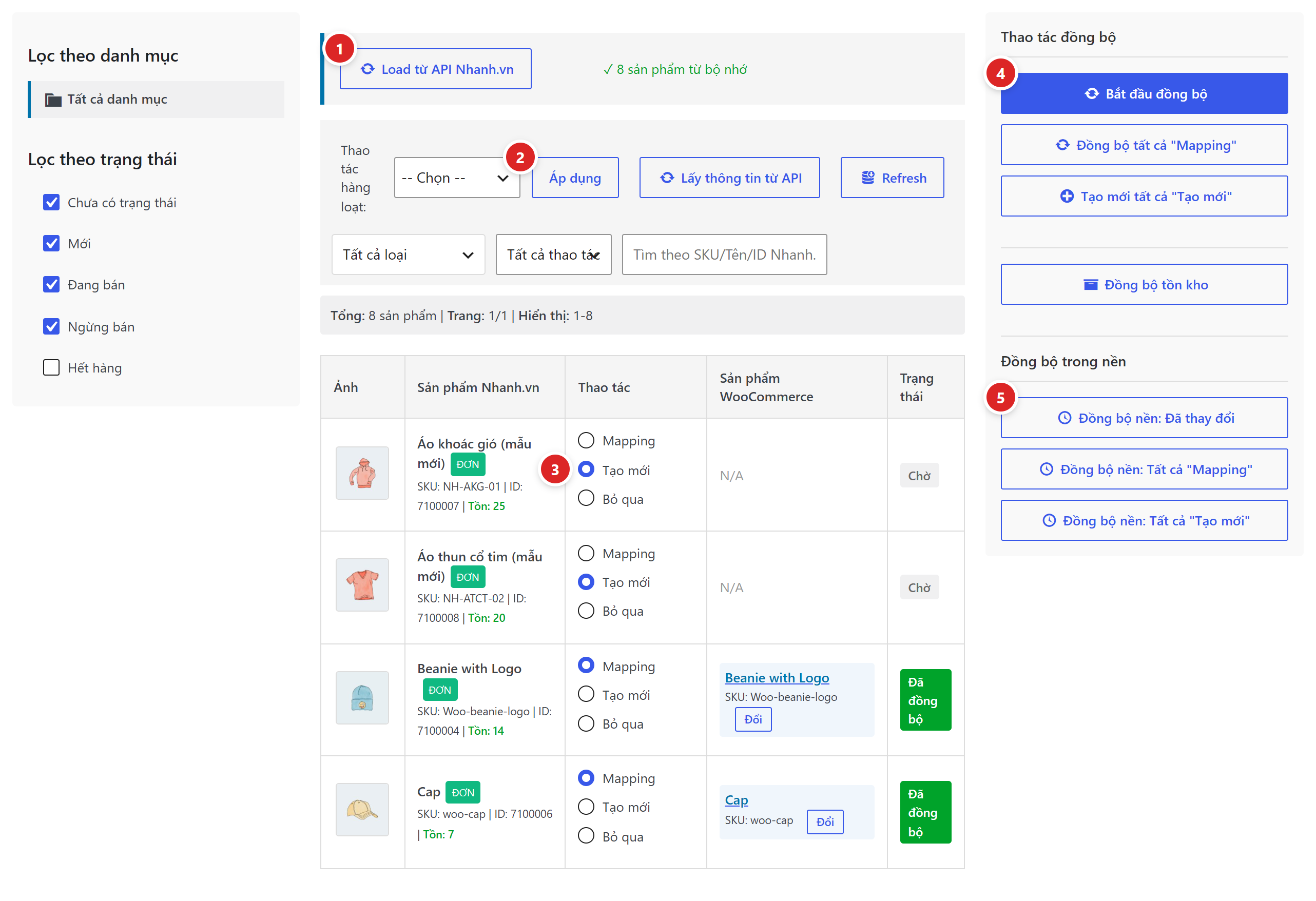The image size is (1316, 901).
Task: Toggle the Đang bán status checkbox
Action: click(51, 285)
